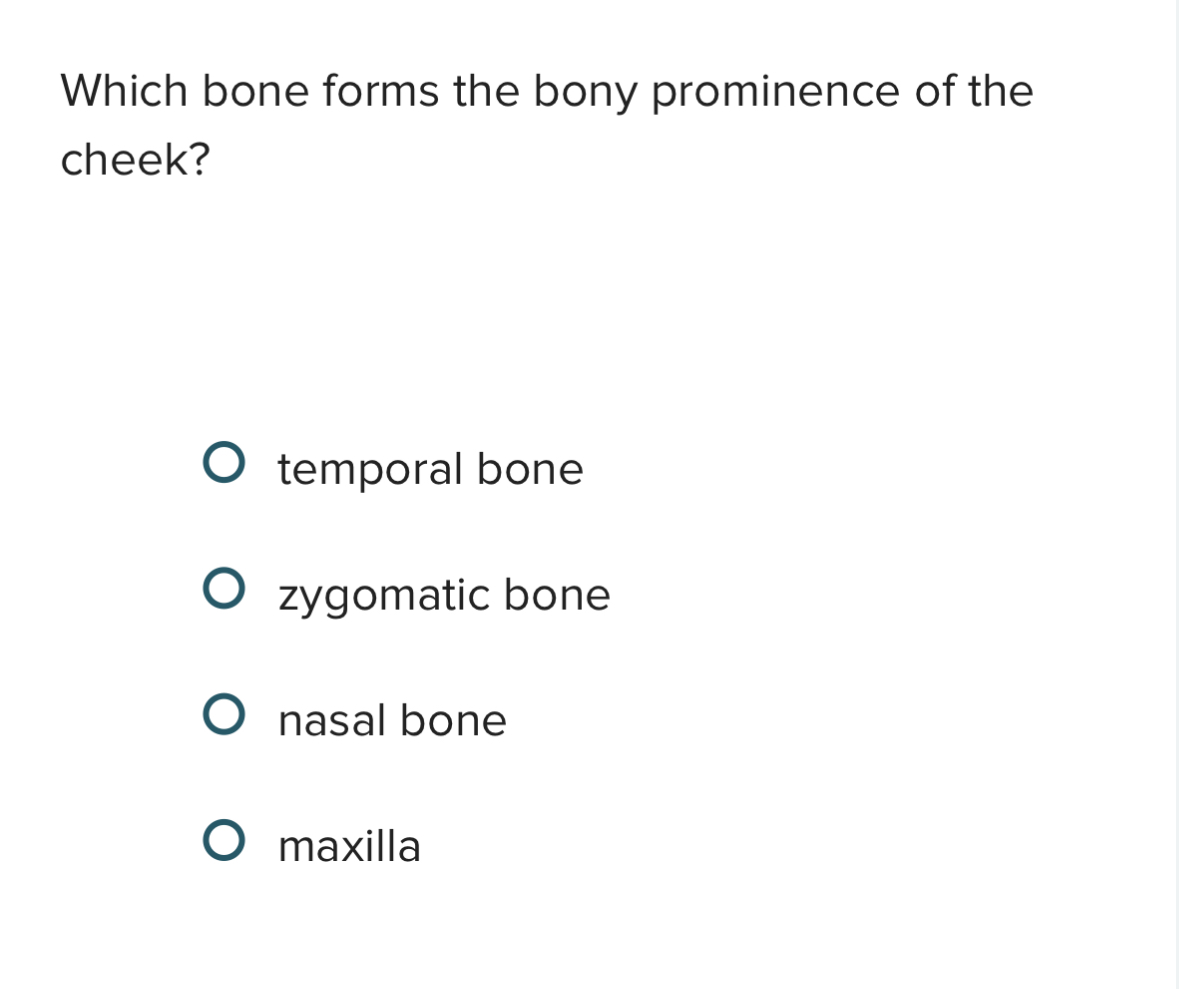This screenshot has height=989, width=1179.
Task: Click the zygomatic bone option label
Action: [443, 593]
